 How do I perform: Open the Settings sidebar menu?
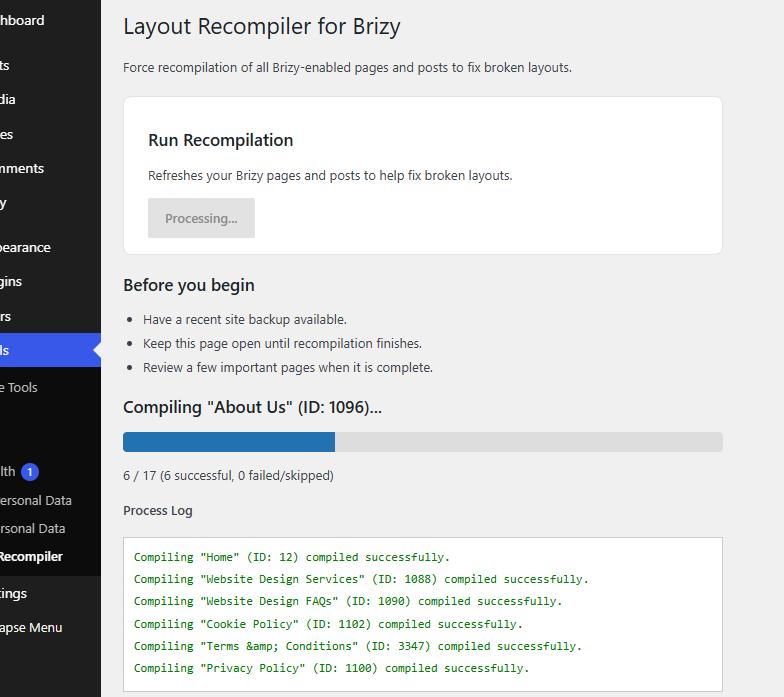[14, 594]
